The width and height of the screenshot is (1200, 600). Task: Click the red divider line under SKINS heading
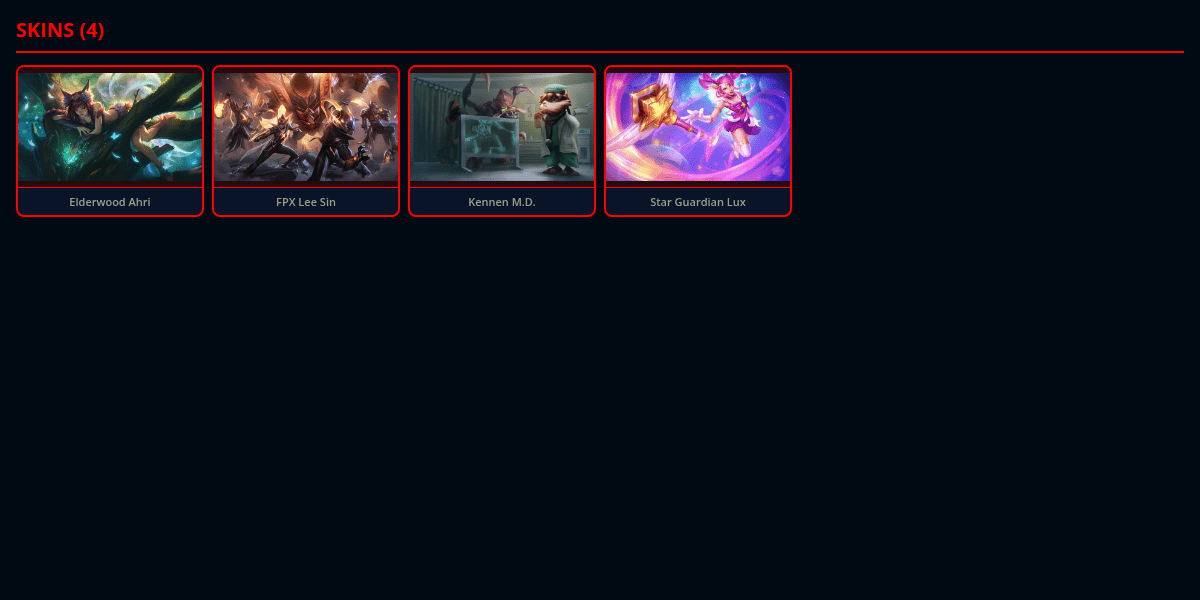pyautogui.click(x=600, y=51)
